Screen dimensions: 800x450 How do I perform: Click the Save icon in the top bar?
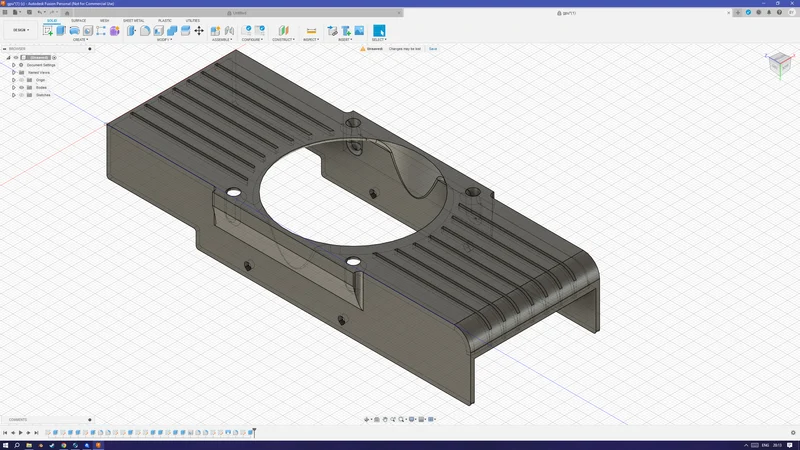click(29, 12)
